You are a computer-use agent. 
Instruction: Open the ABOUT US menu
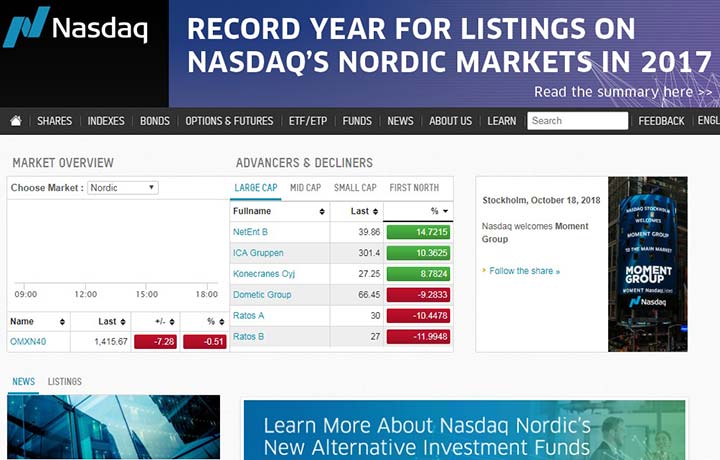[x=450, y=121]
